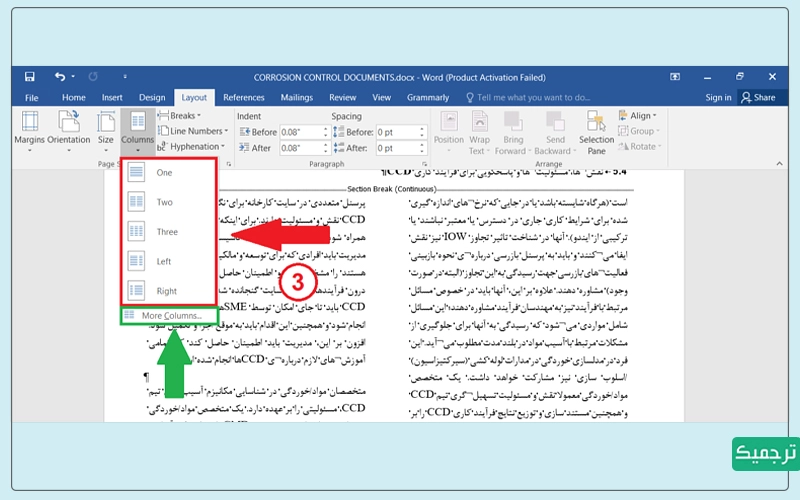Open the Review tab
The height and width of the screenshot is (500, 800).
[x=342, y=97]
